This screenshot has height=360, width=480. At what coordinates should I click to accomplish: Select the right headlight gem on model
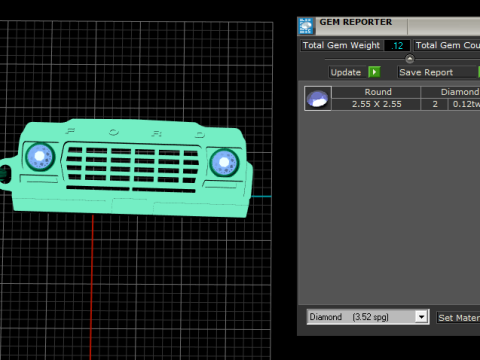click(224, 162)
